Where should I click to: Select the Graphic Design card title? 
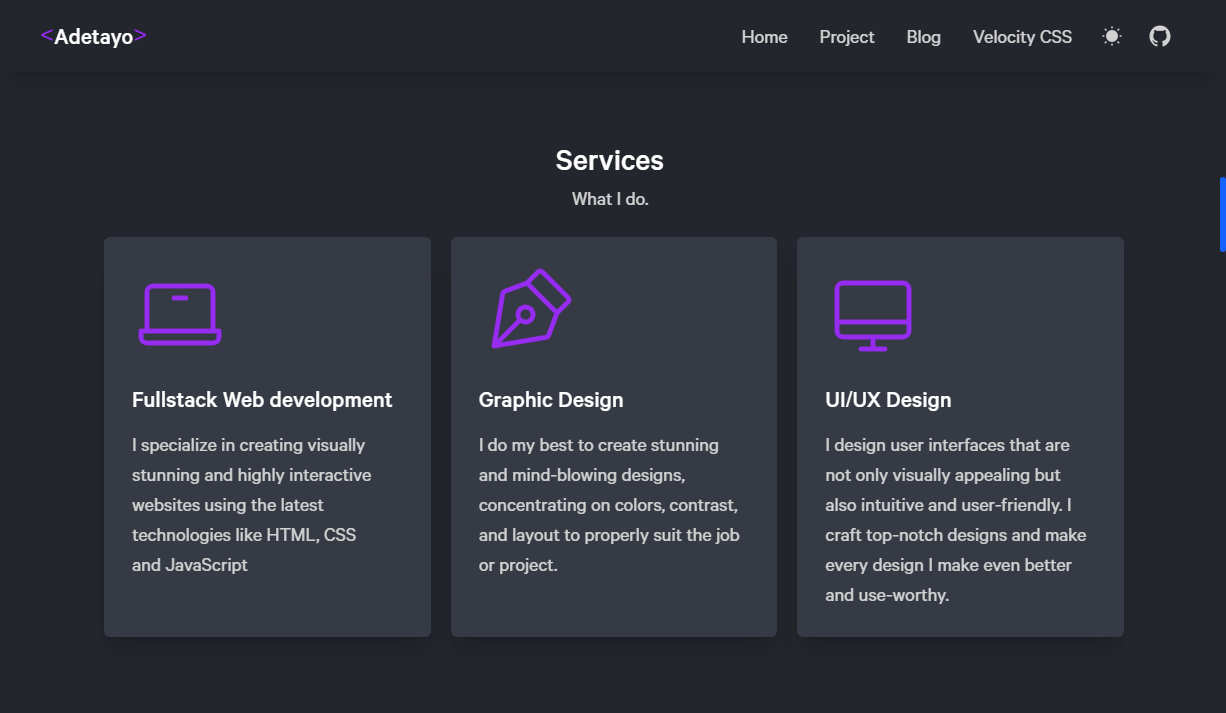[551, 400]
